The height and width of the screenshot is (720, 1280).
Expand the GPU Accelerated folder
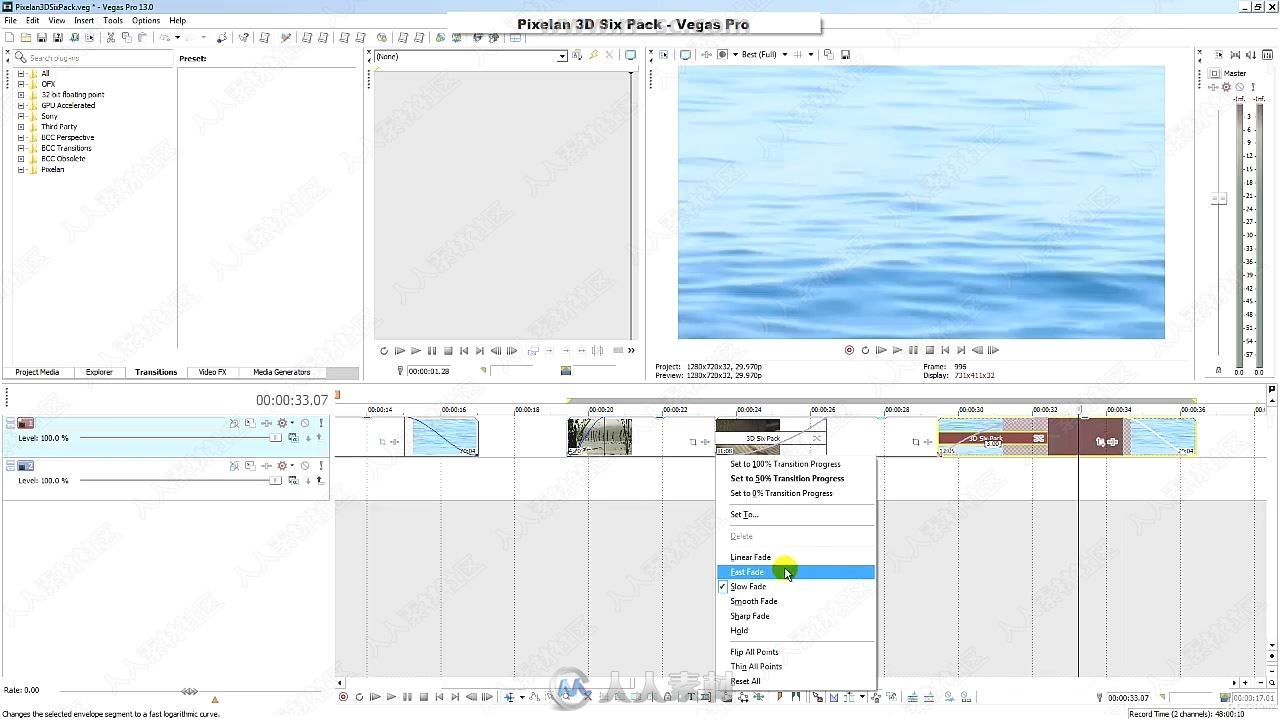pyautogui.click(x=20, y=105)
